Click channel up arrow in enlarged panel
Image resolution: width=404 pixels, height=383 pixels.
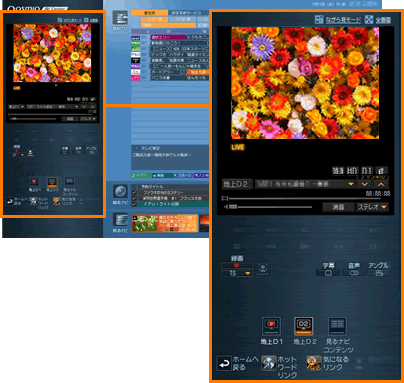click(381, 184)
